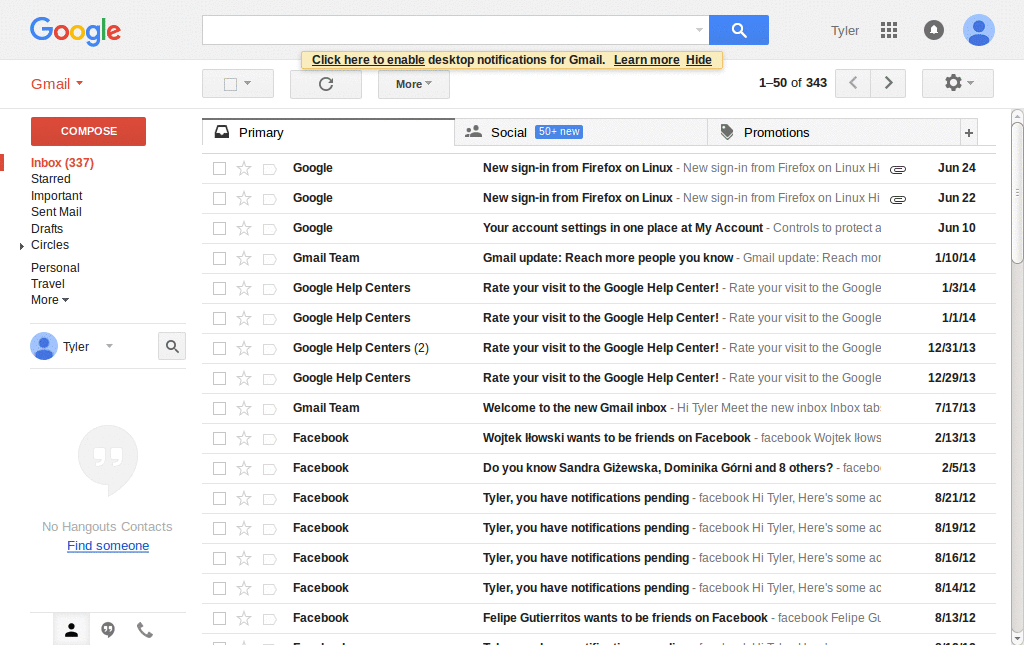Open the Travel label
Viewport: 1024px width, 645px height.
48,284
